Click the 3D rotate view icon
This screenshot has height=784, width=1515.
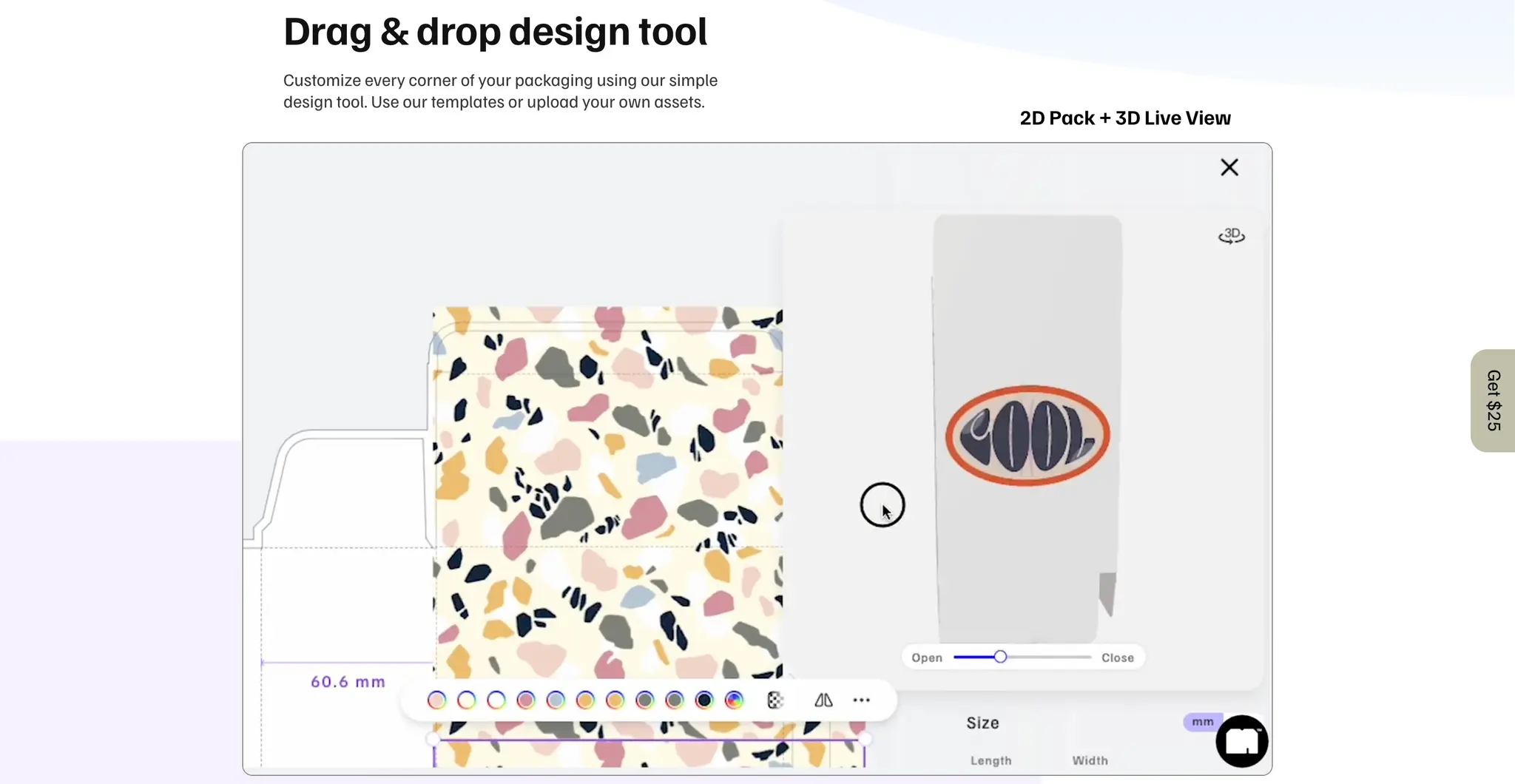pos(1232,236)
